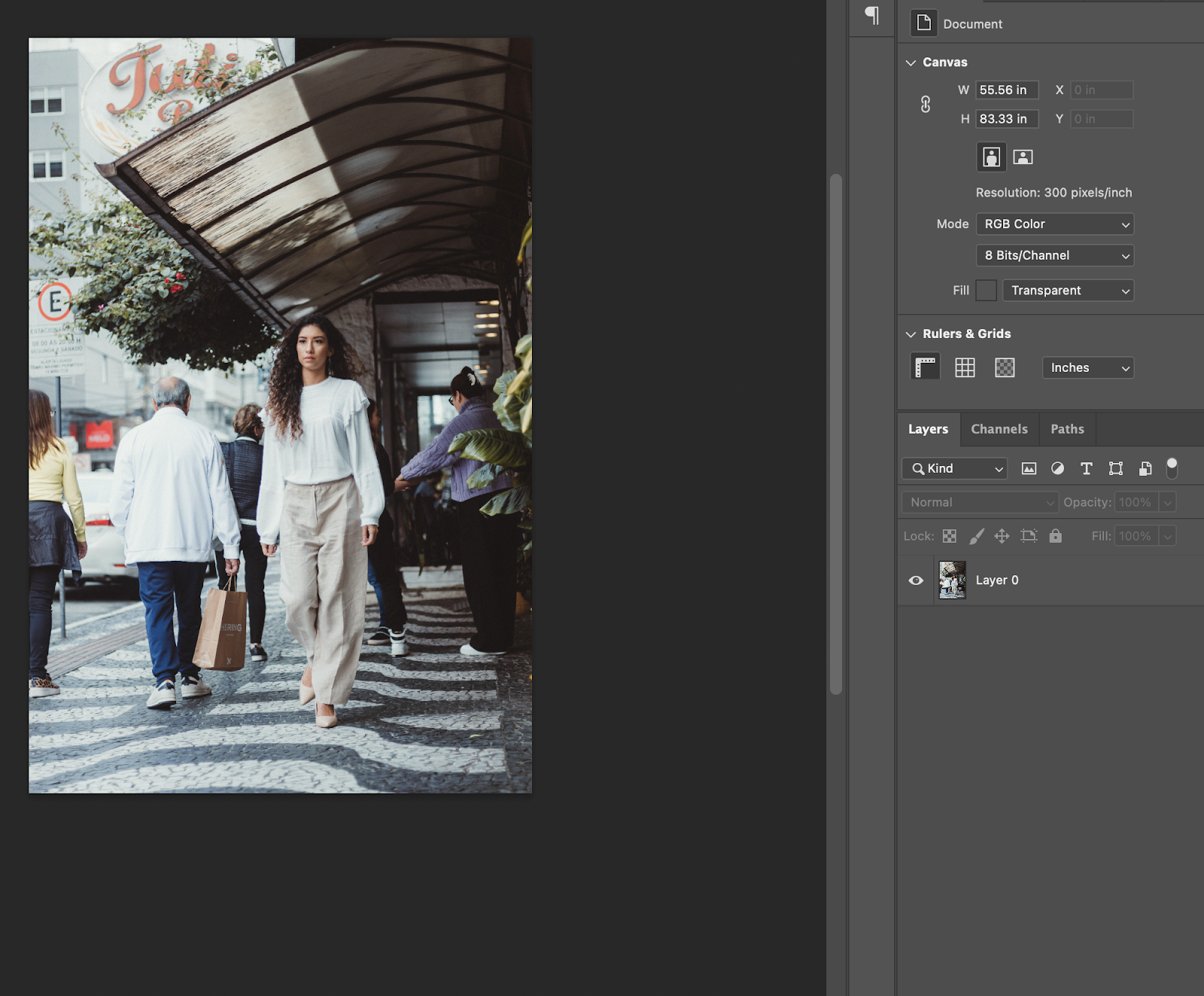Click the paragraph panel icon
Screen dimensions: 1204x996
coord(871,15)
